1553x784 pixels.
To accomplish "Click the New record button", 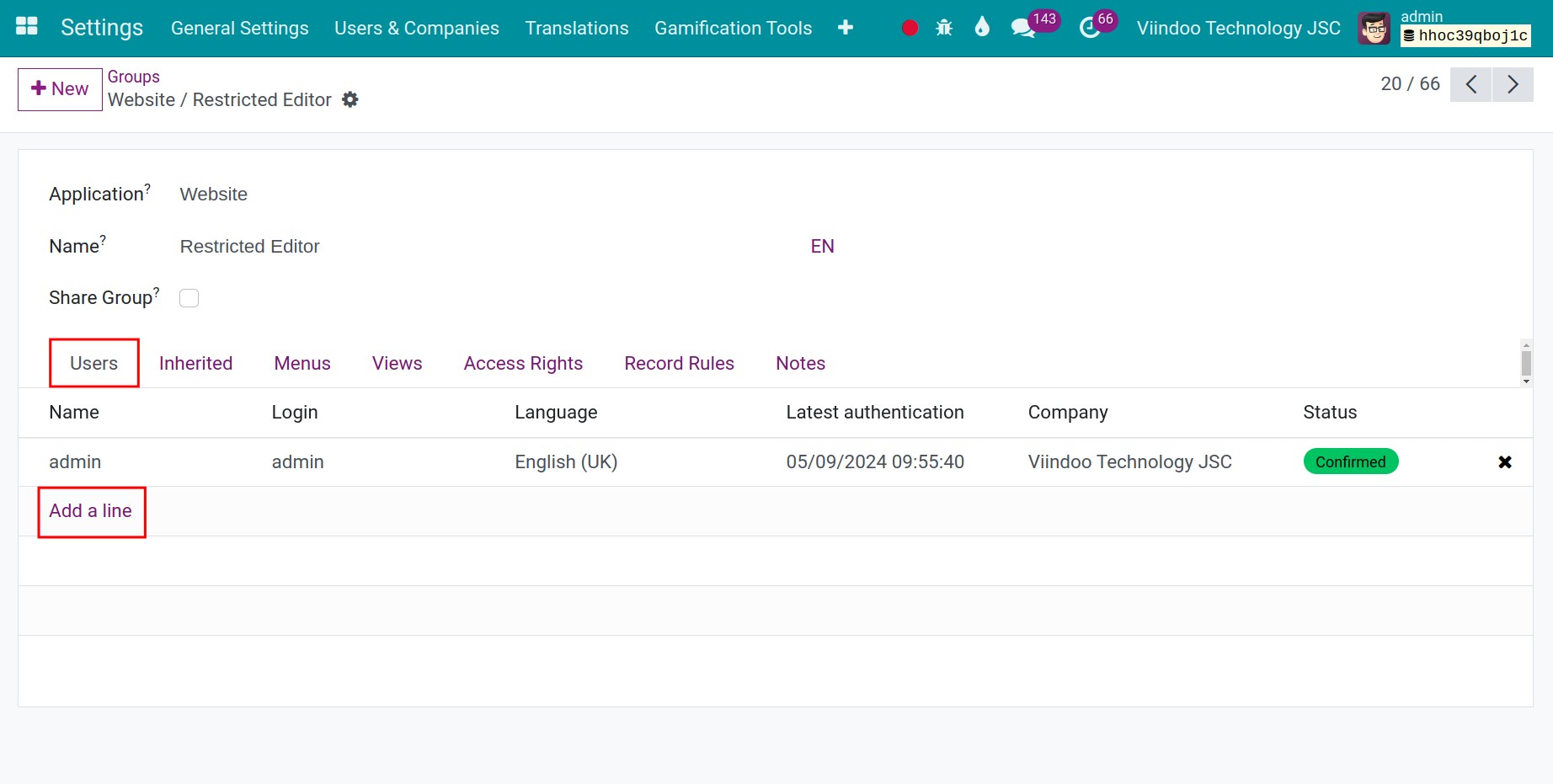I will pyautogui.click(x=60, y=89).
